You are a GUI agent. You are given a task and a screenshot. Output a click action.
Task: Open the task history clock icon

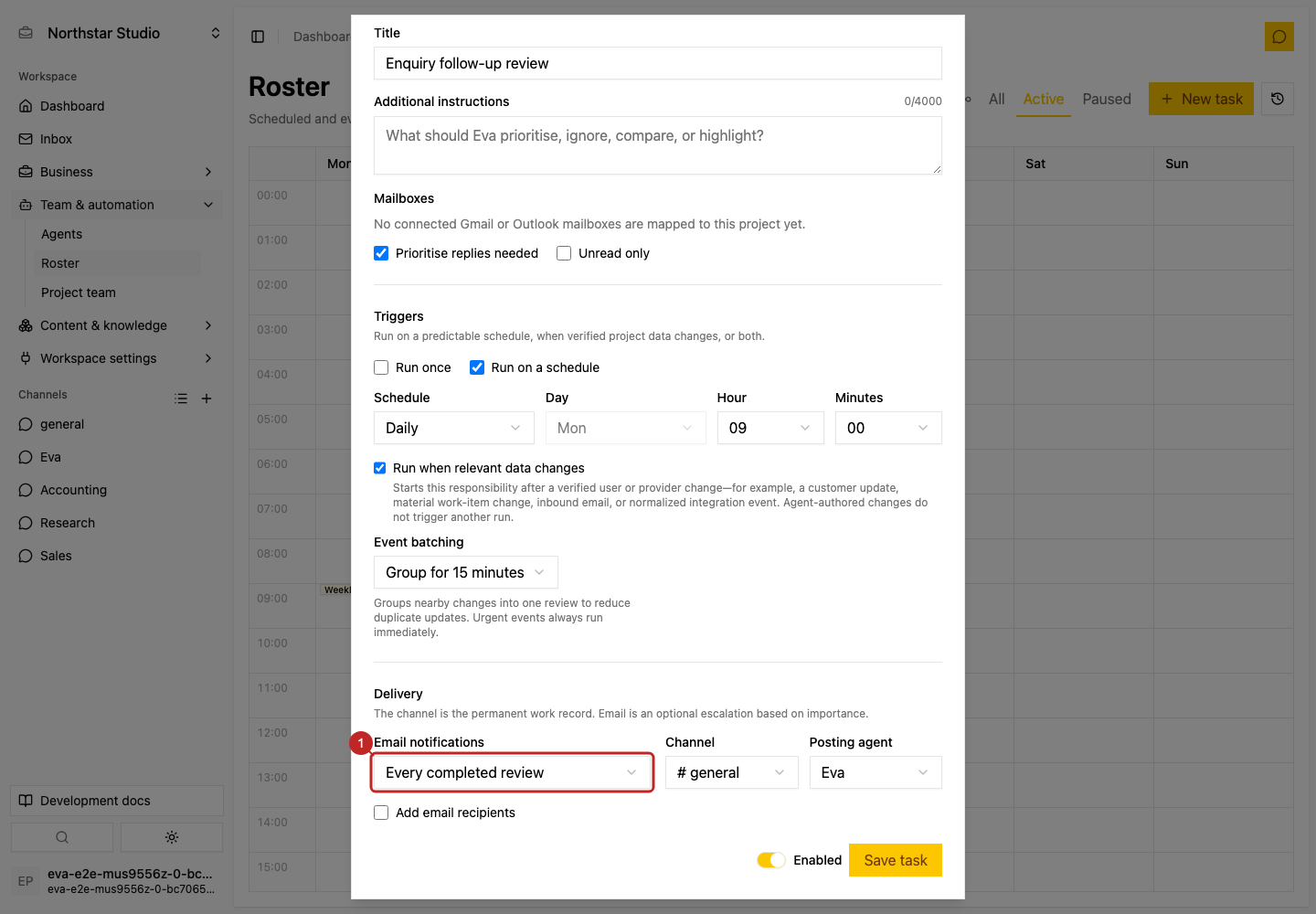click(1278, 99)
